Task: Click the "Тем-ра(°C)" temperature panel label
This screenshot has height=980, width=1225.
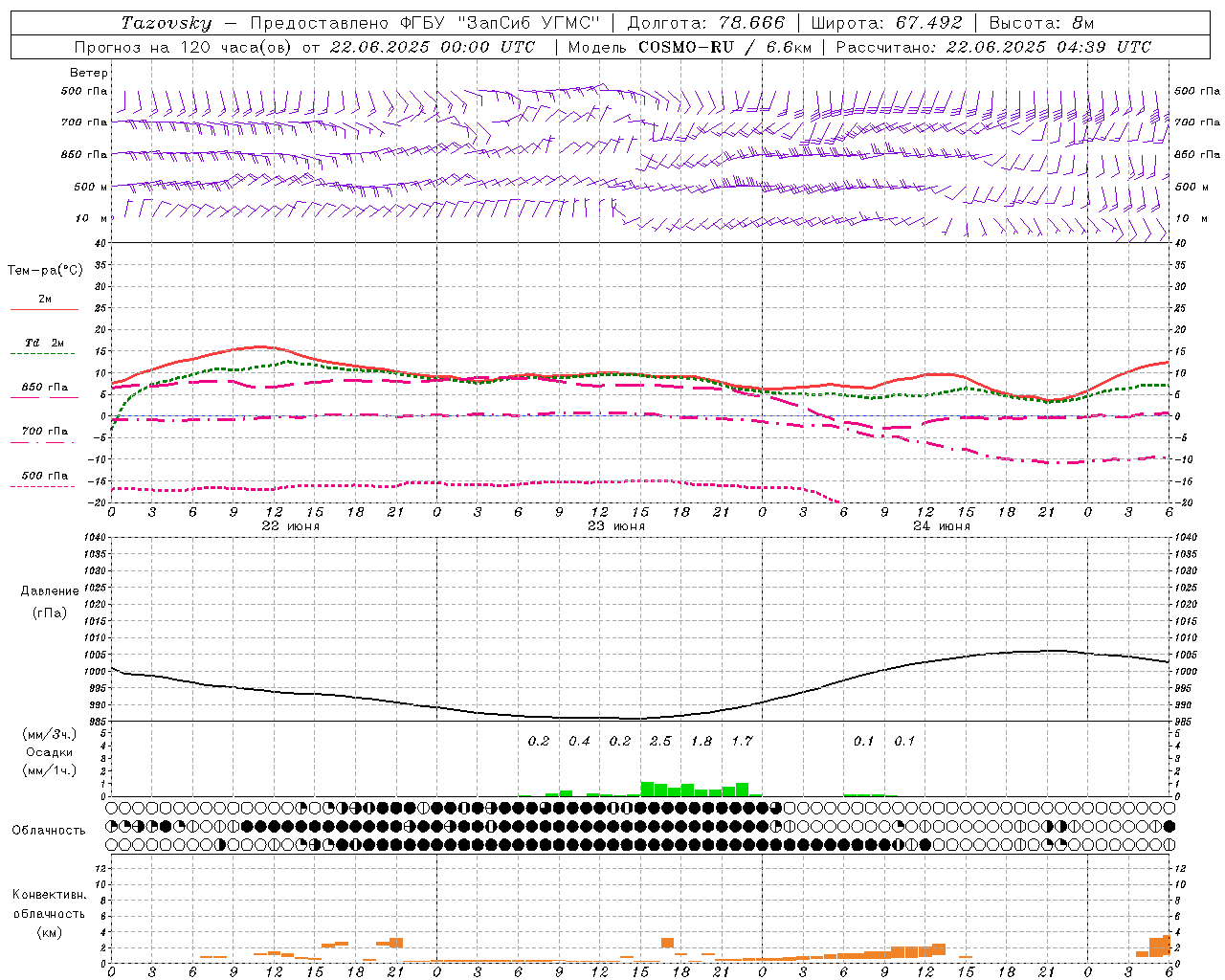Action: (x=45, y=271)
